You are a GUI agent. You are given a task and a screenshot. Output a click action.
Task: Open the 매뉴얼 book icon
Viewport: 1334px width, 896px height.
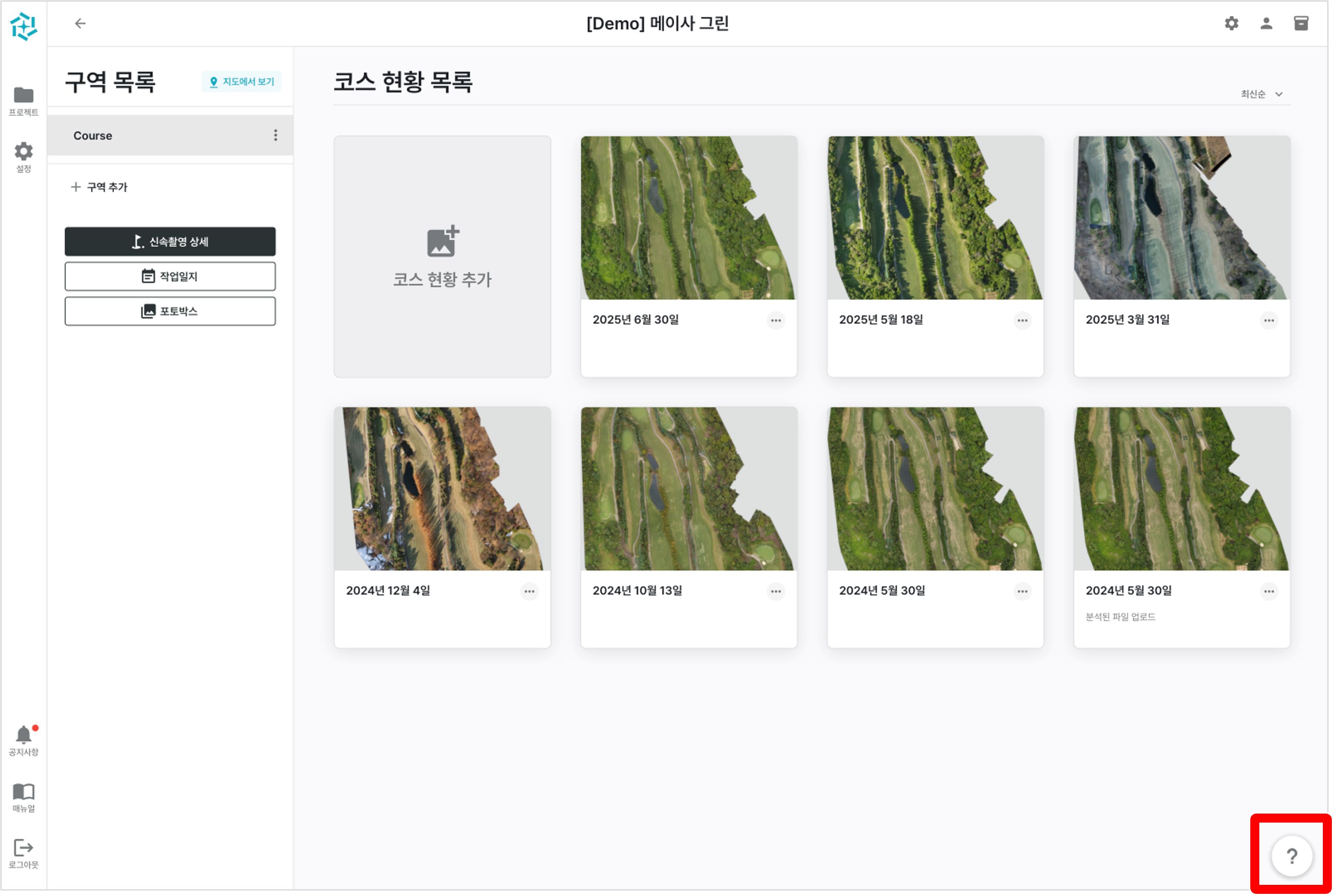click(x=24, y=796)
